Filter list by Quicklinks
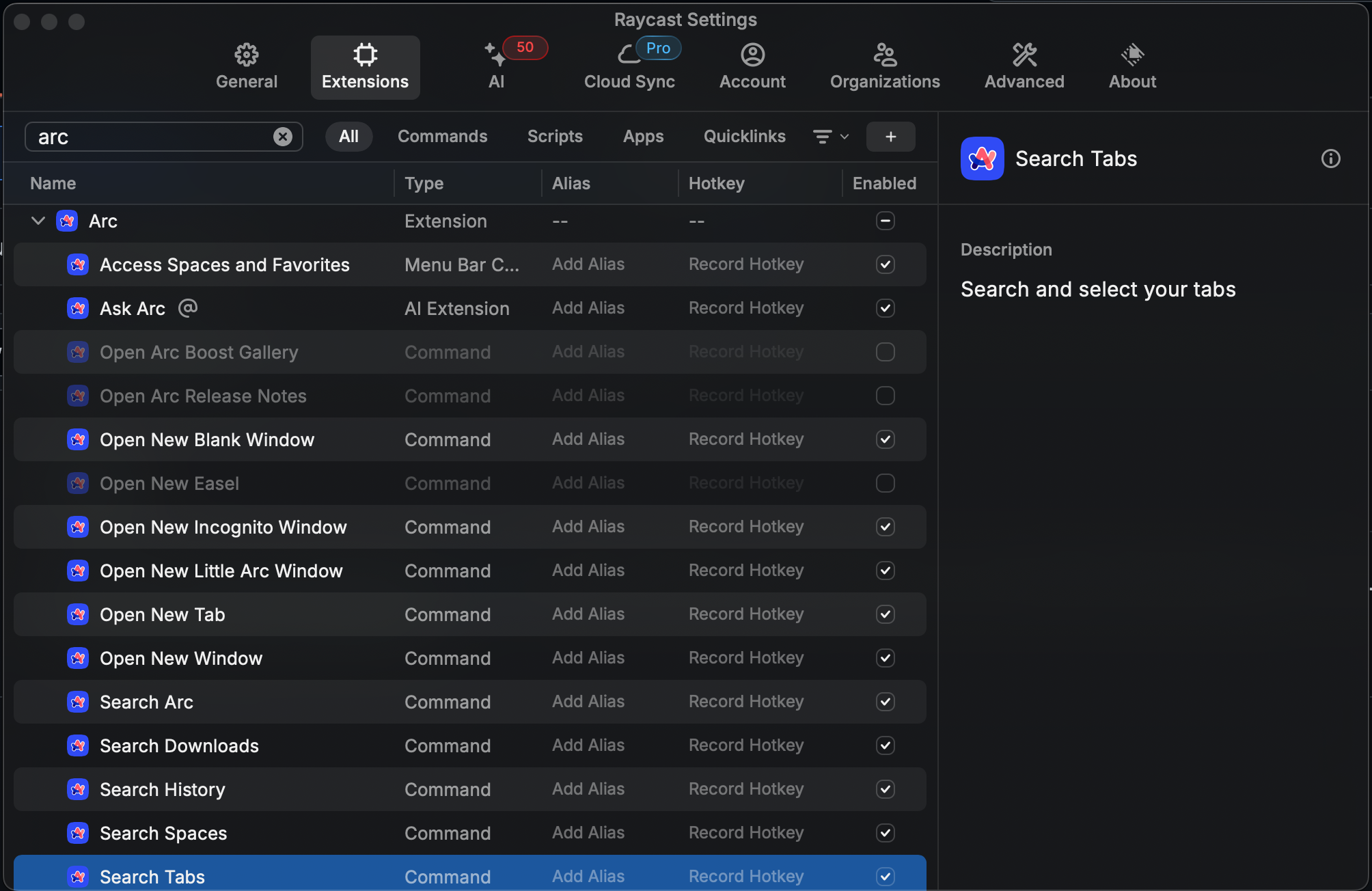The height and width of the screenshot is (891, 1372). click(745, 137)
